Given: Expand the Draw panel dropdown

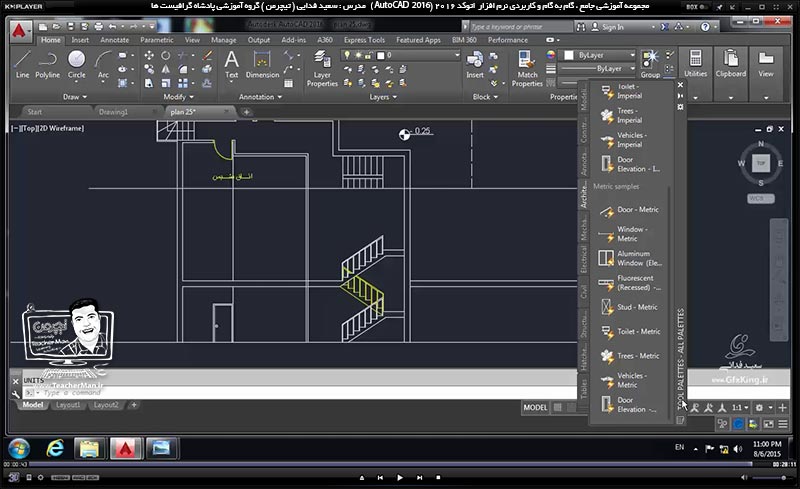Looking at the screenshot, I should 75,97.
